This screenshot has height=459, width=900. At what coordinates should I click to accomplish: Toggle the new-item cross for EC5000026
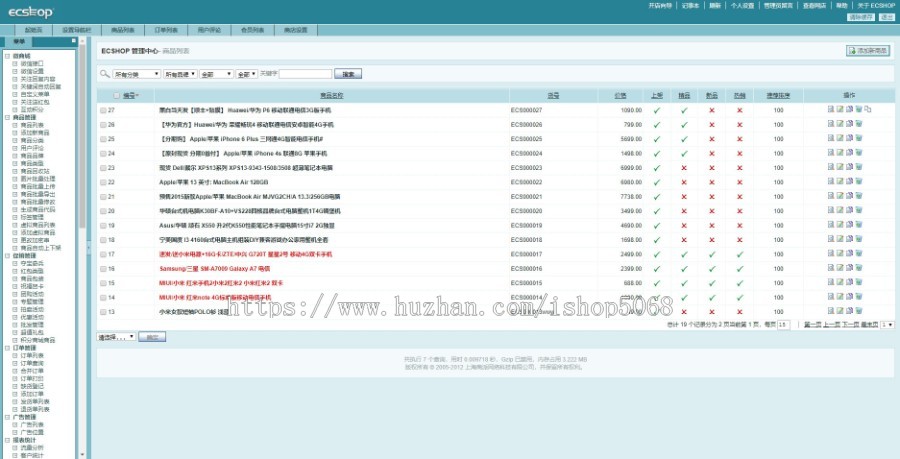[712, 125]
